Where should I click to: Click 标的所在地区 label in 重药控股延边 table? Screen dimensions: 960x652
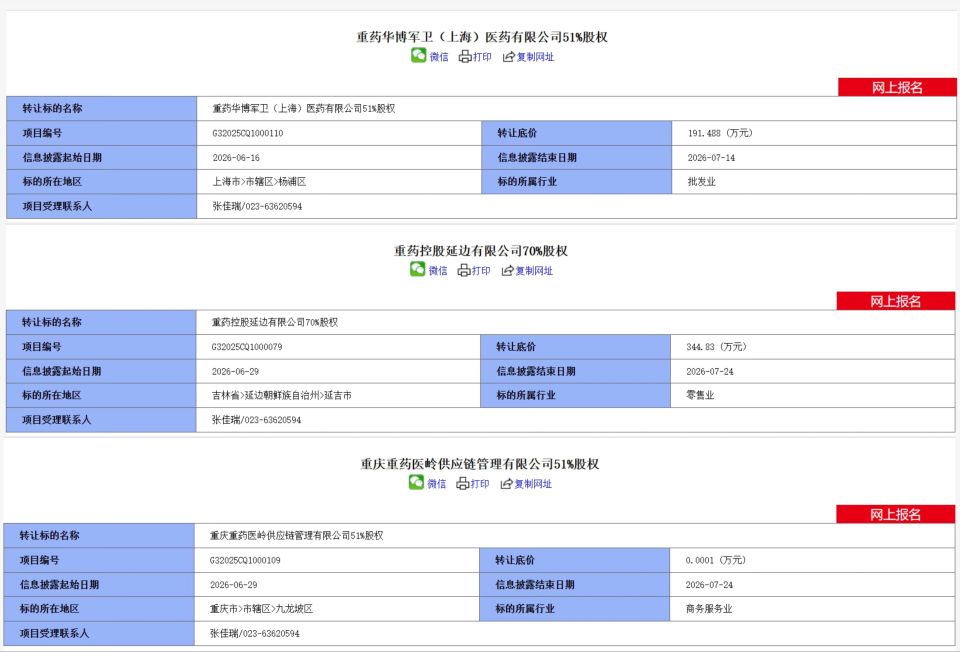click(x=51, y=395)
